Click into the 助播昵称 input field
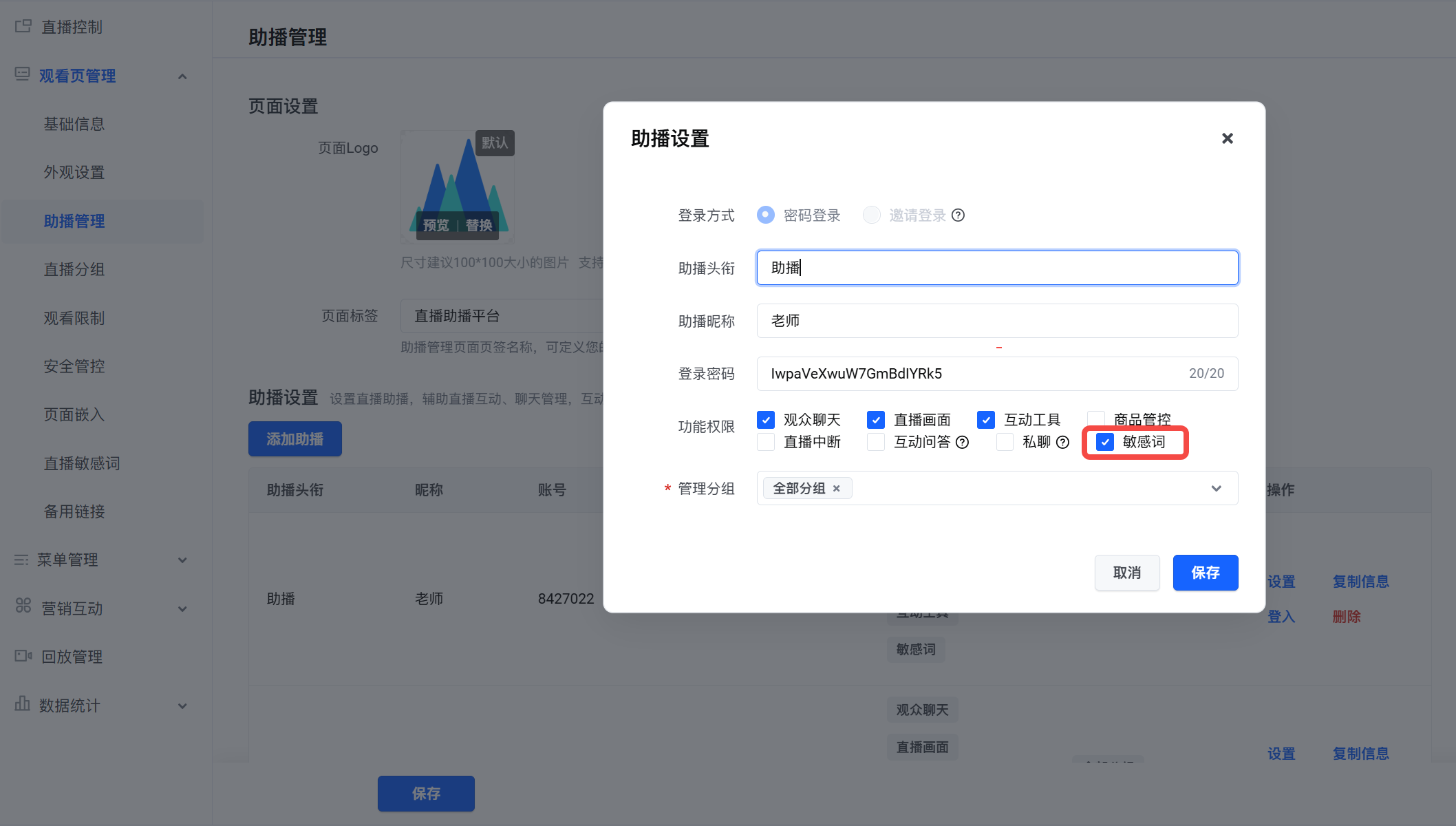 [x=996, y=321]
